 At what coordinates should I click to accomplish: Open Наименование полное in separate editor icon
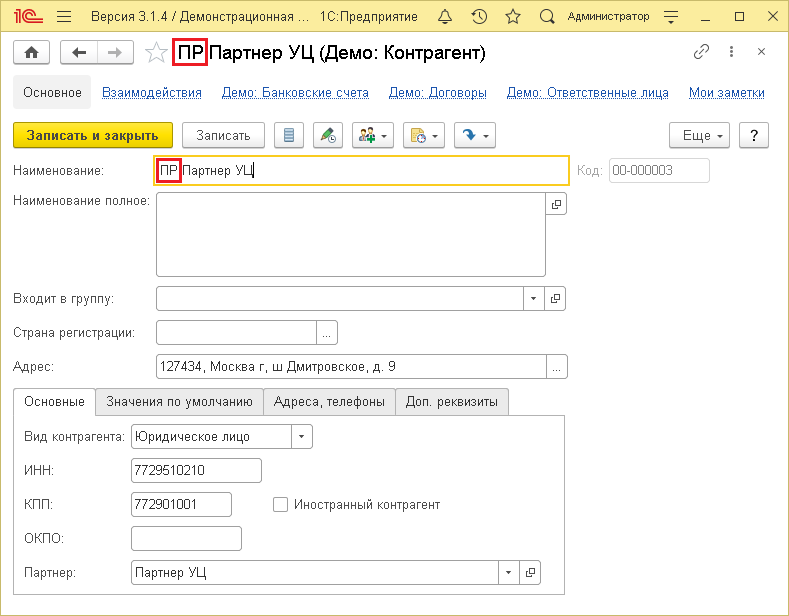(556, 204)
